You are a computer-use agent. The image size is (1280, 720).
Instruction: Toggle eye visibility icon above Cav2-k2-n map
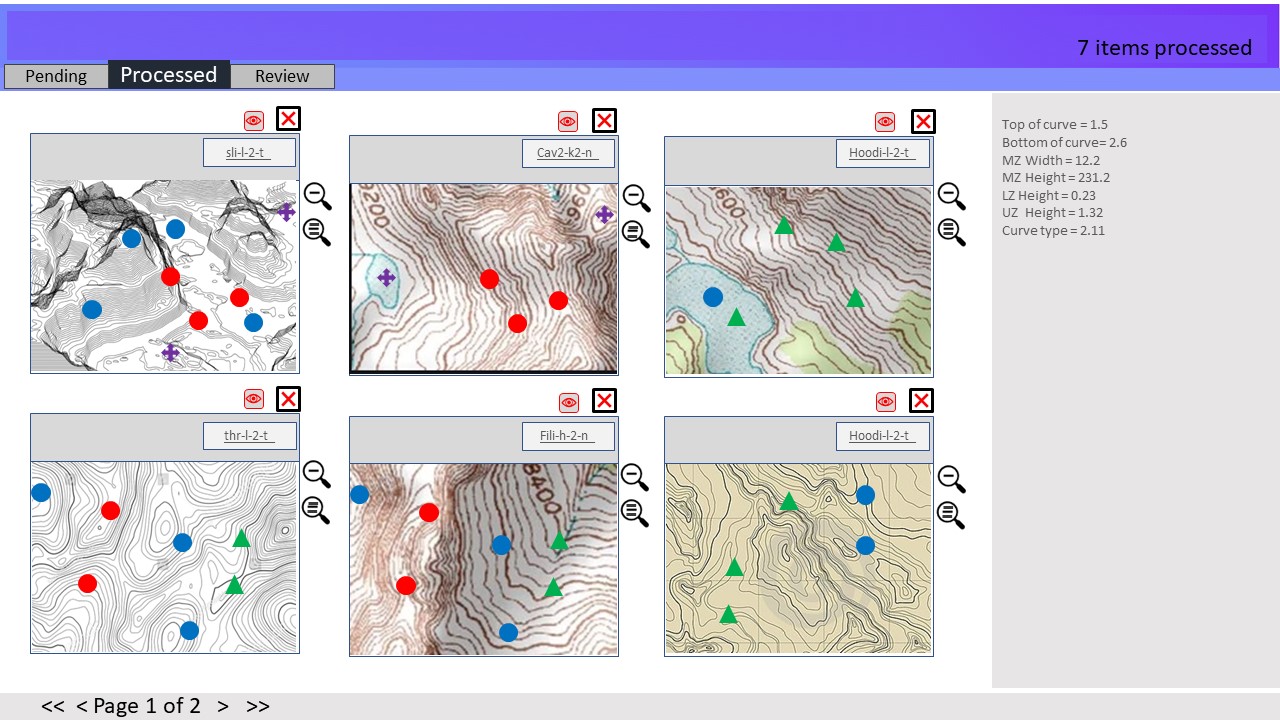[568, 122]
